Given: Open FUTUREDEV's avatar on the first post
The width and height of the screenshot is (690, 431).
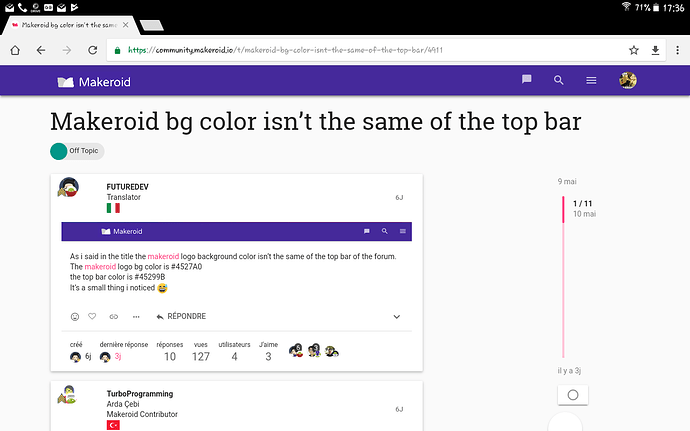Looking at the screenshot, I should [69, 187].
